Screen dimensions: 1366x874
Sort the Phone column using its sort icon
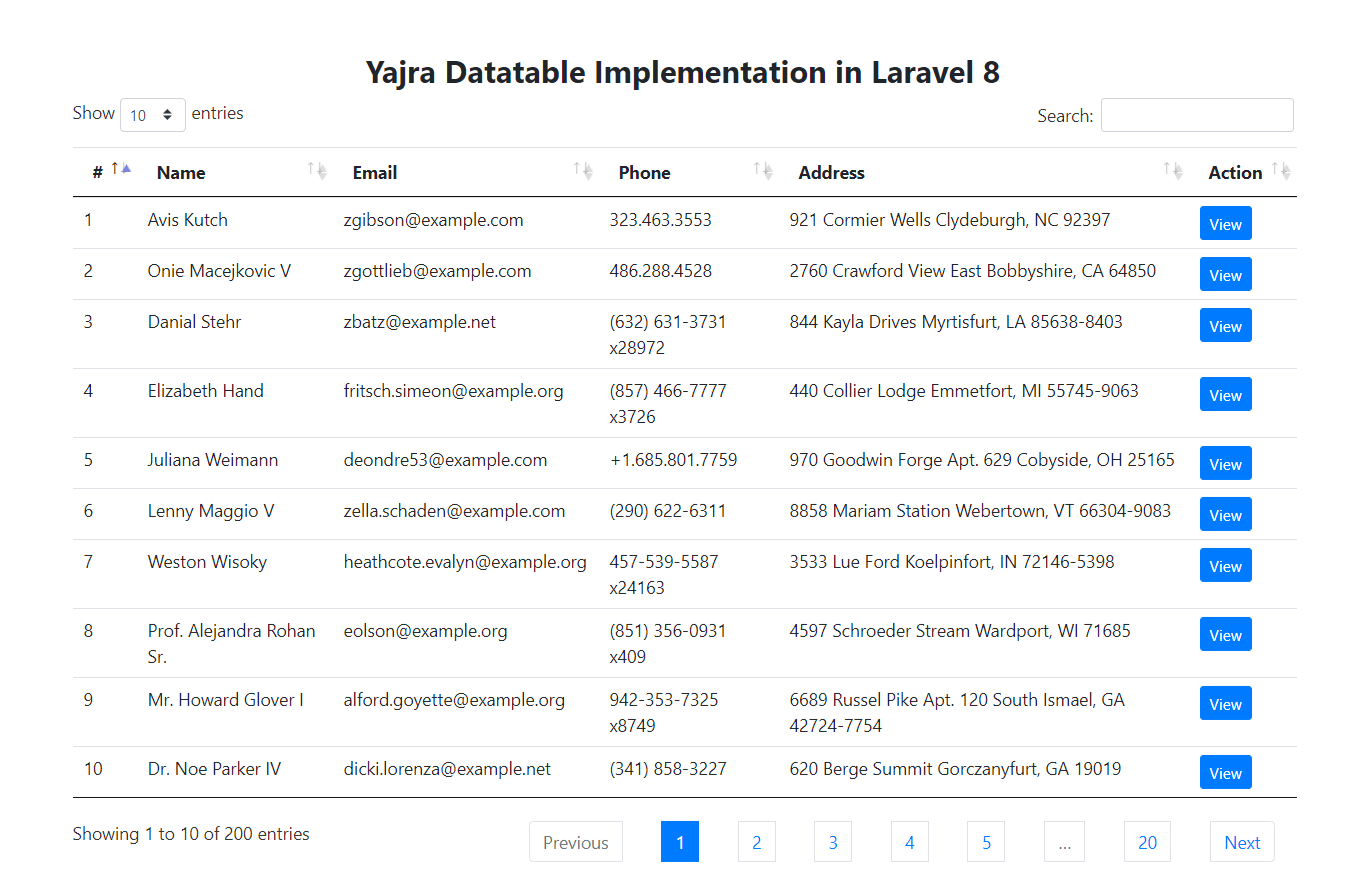pyautogui.click(x=763, y=170)
